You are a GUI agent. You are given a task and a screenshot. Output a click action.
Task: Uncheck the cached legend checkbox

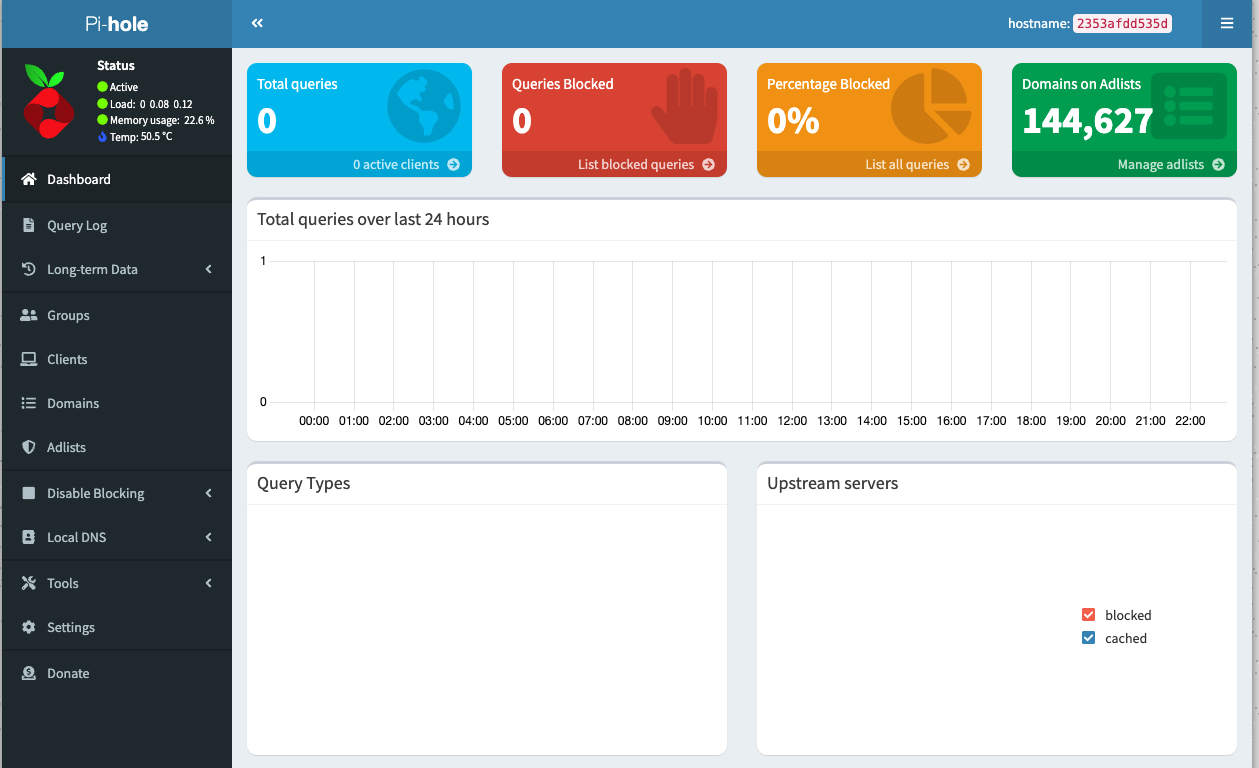coord(1089,638)
